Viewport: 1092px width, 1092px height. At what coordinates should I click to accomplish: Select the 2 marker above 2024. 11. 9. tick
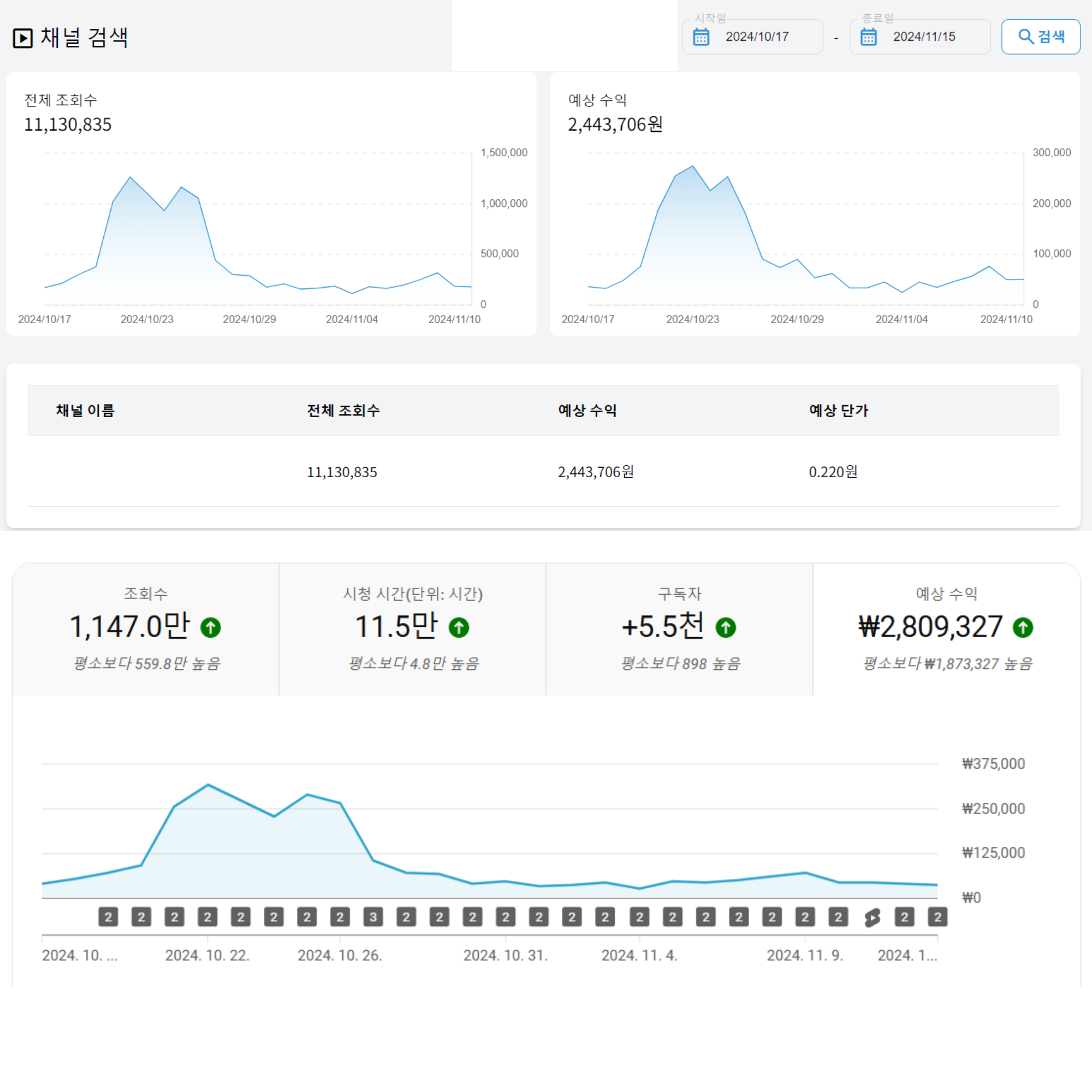pos(805,917)
